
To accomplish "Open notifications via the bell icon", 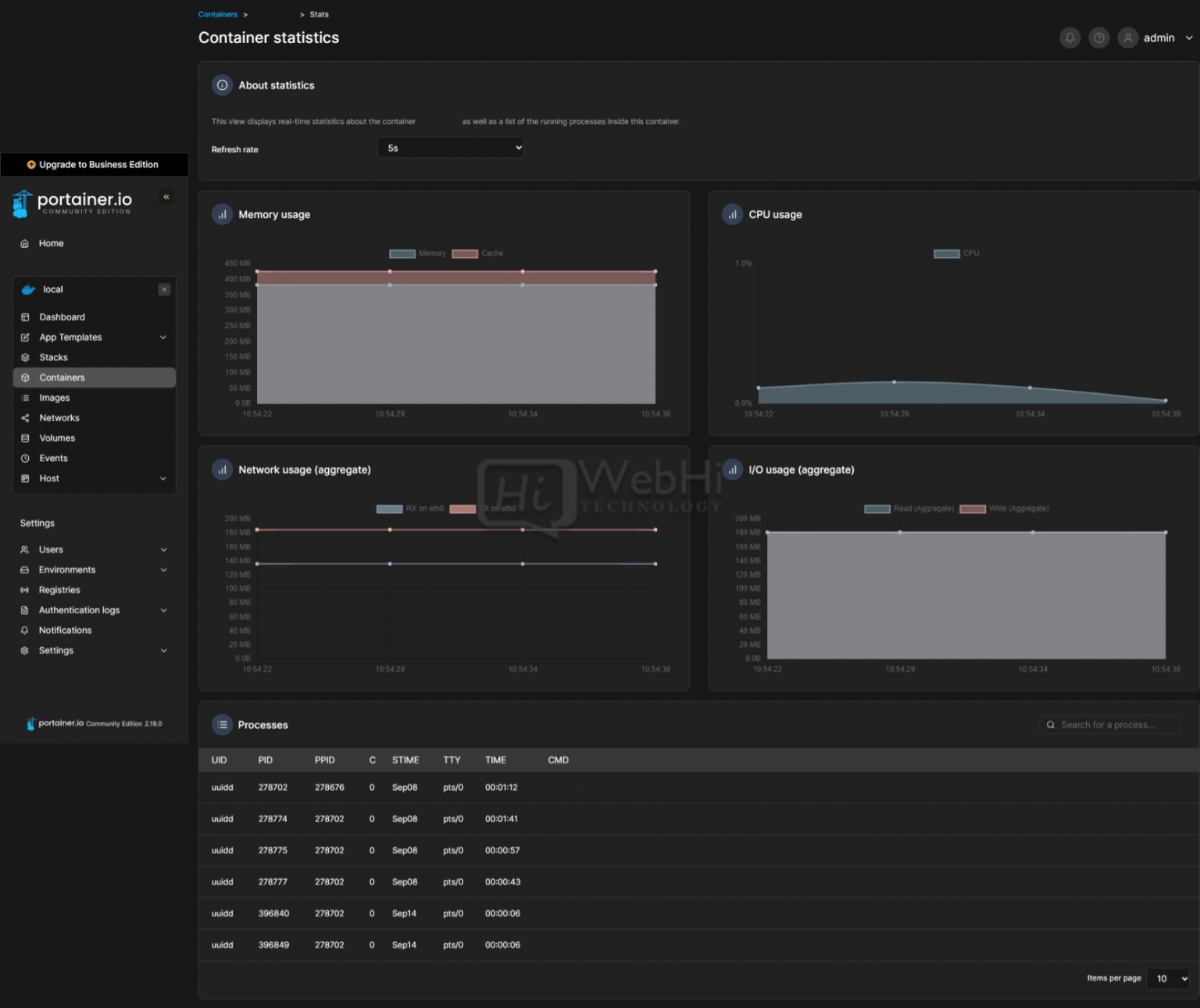I will point(1070,38).
